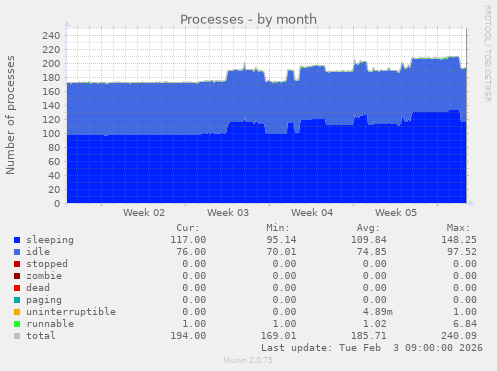Click idle average value 74.85
This screenshot has height=371, width=497.
(x=372, y=252)
